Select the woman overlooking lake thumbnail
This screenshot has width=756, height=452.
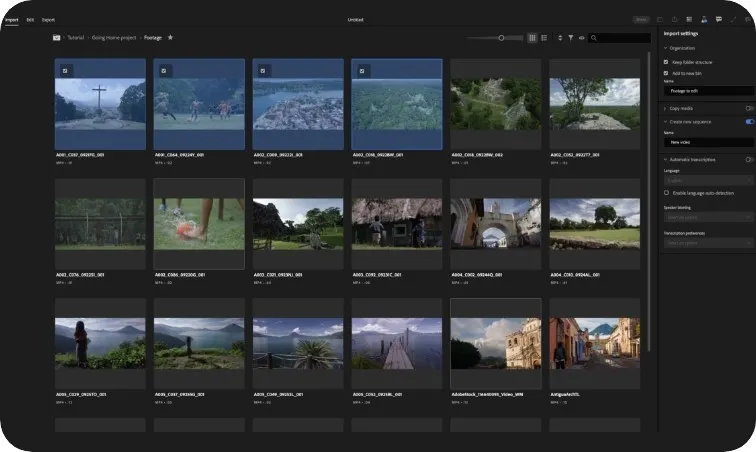click(100, 343)
